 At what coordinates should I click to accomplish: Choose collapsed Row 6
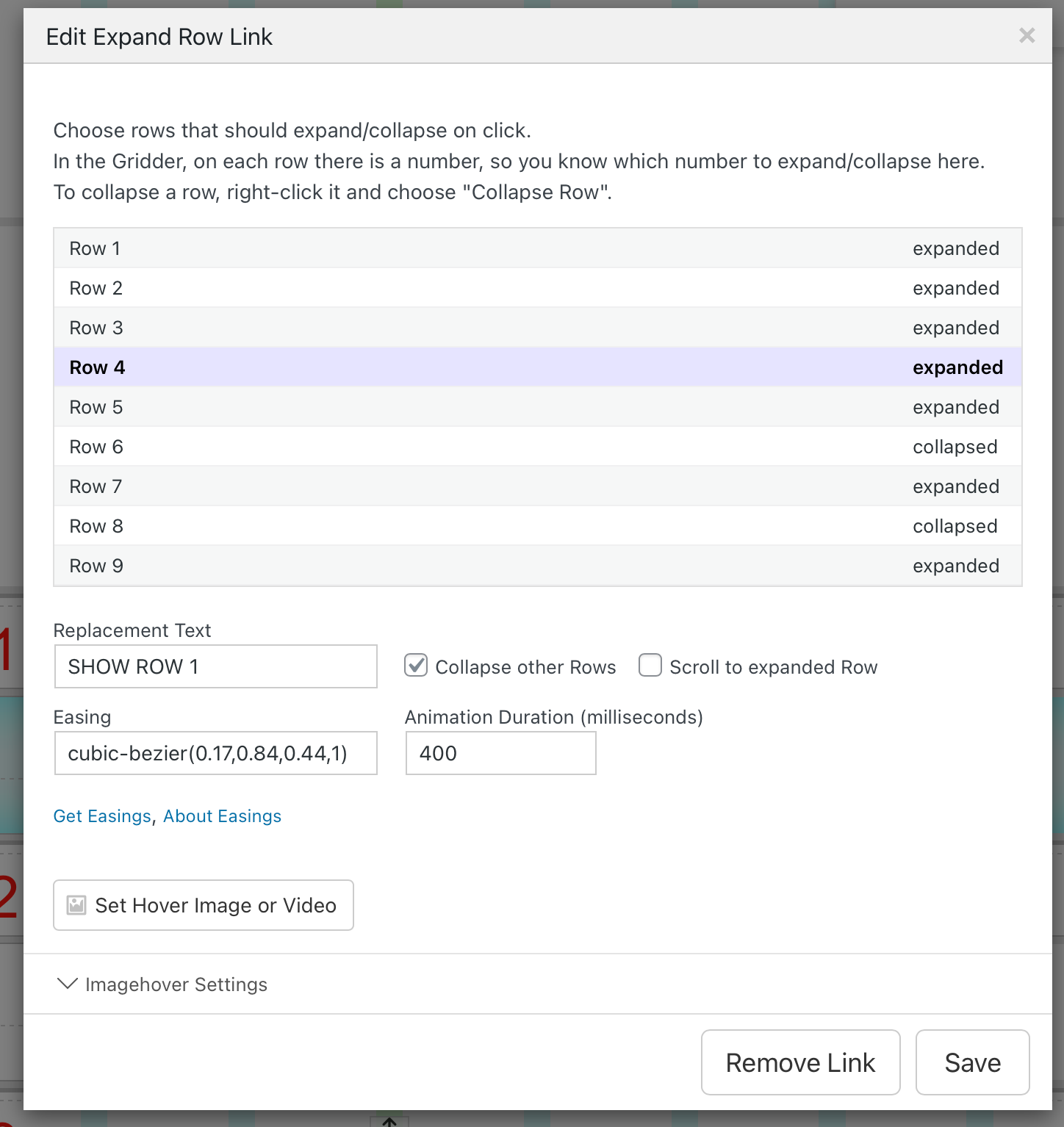tap(537, 447)
